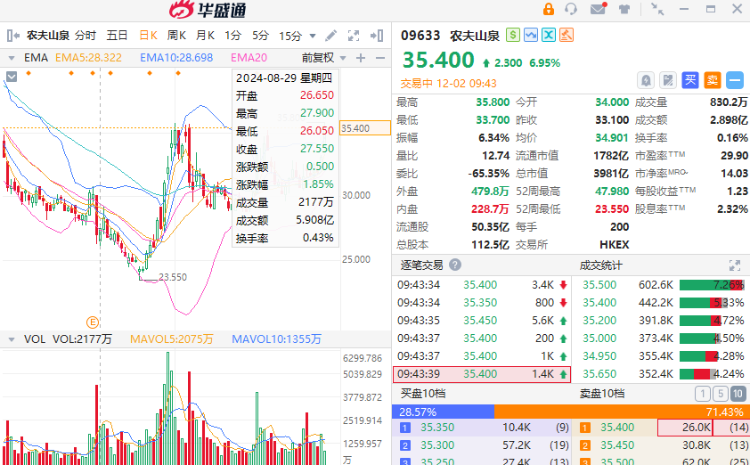Click the VOL indicator name
Image resolution: width=750 pixels, height=465 pixels.
(x=34, y=339)
